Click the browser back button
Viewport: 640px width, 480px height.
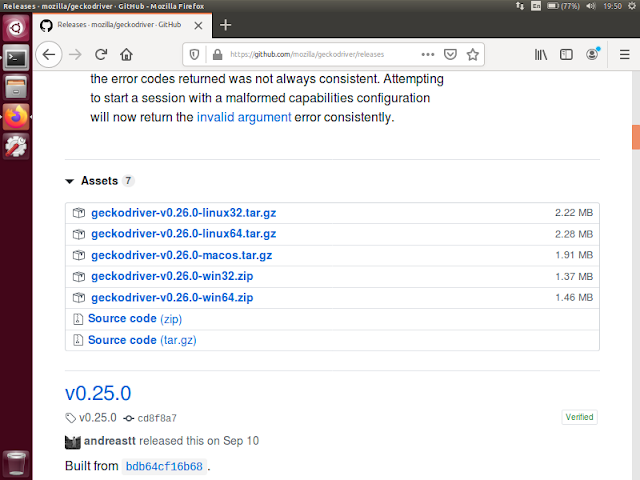(x=50, y=55)
